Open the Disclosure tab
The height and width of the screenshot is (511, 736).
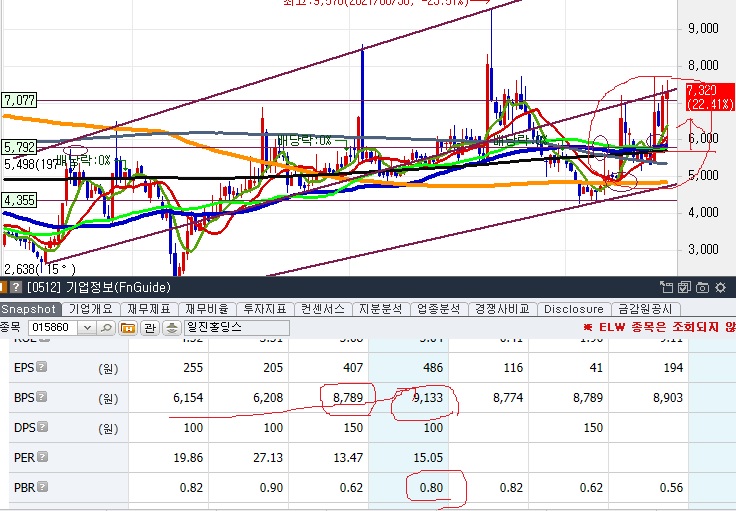574,309
